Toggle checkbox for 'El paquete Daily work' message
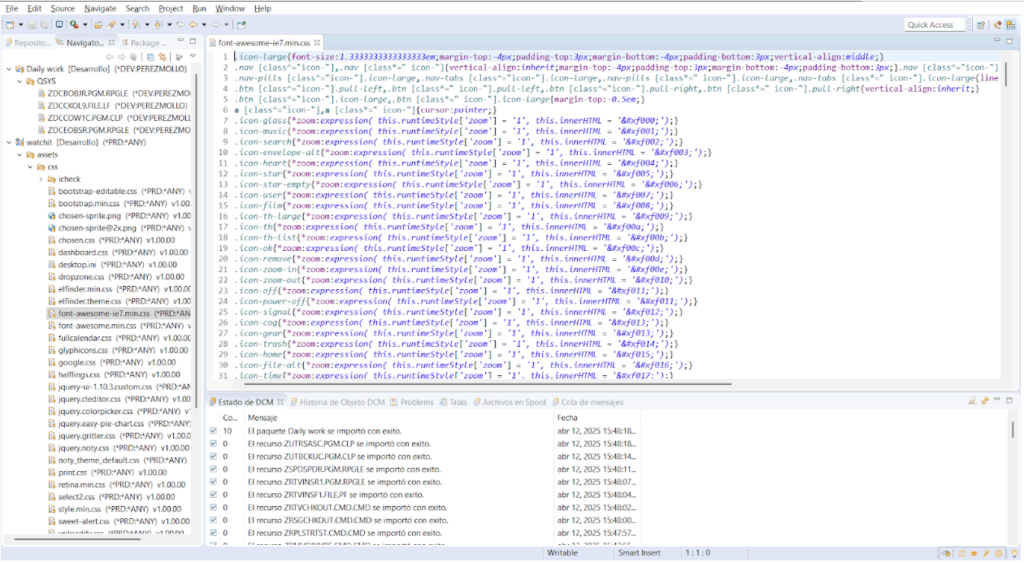1024x562 pixels. click(x=213, y=431)
